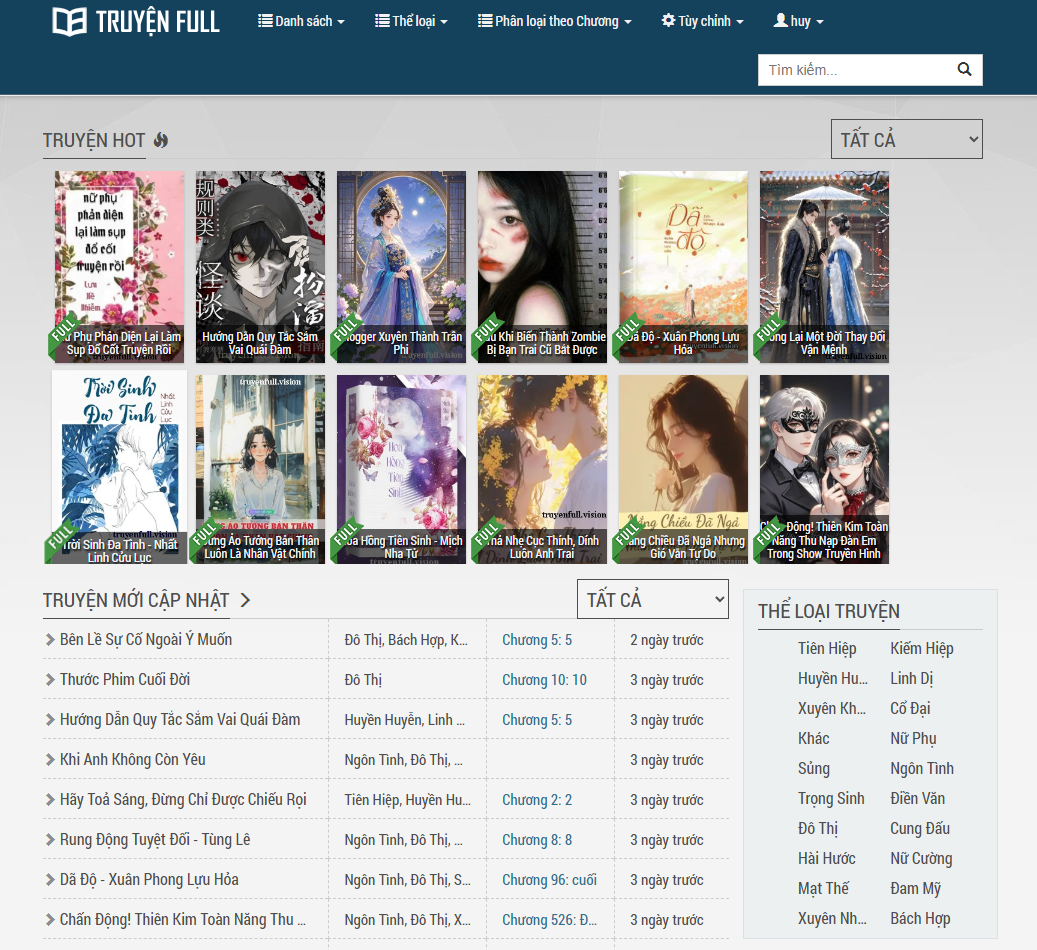Open the huy user account menu

(x=797, y=20)
